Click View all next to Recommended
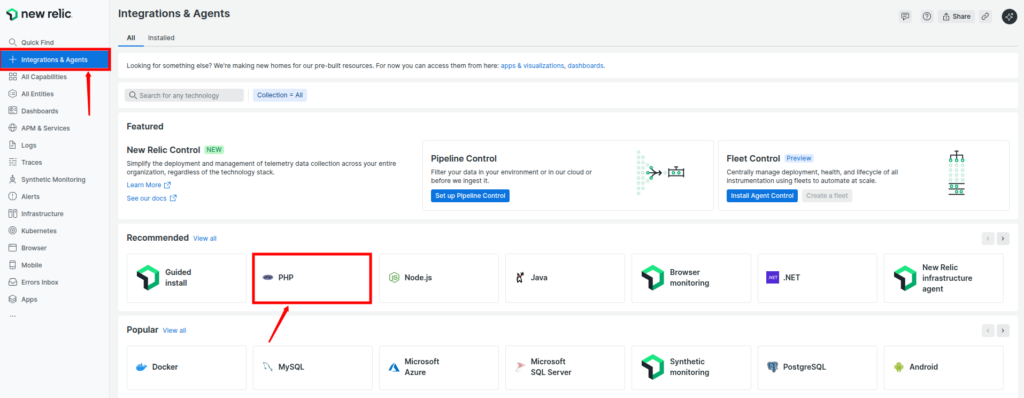This screenshot has width=1024, height=398. pyautogui.click(x=204, y=239)
